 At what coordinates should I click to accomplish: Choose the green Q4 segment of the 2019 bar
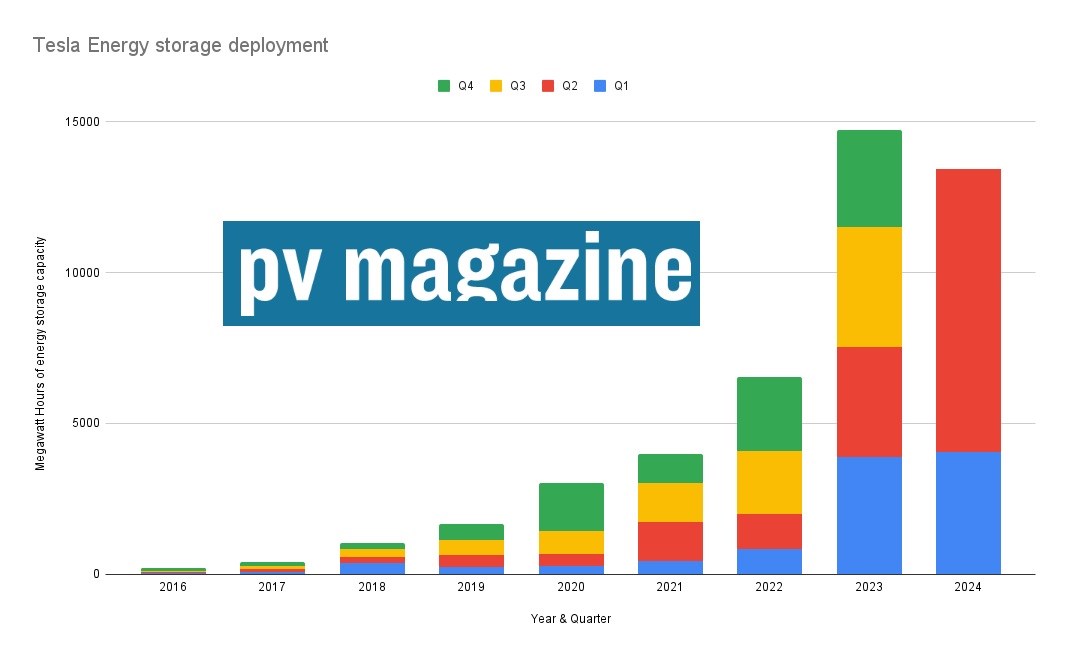pyautogui.click(x=471, y=532)
